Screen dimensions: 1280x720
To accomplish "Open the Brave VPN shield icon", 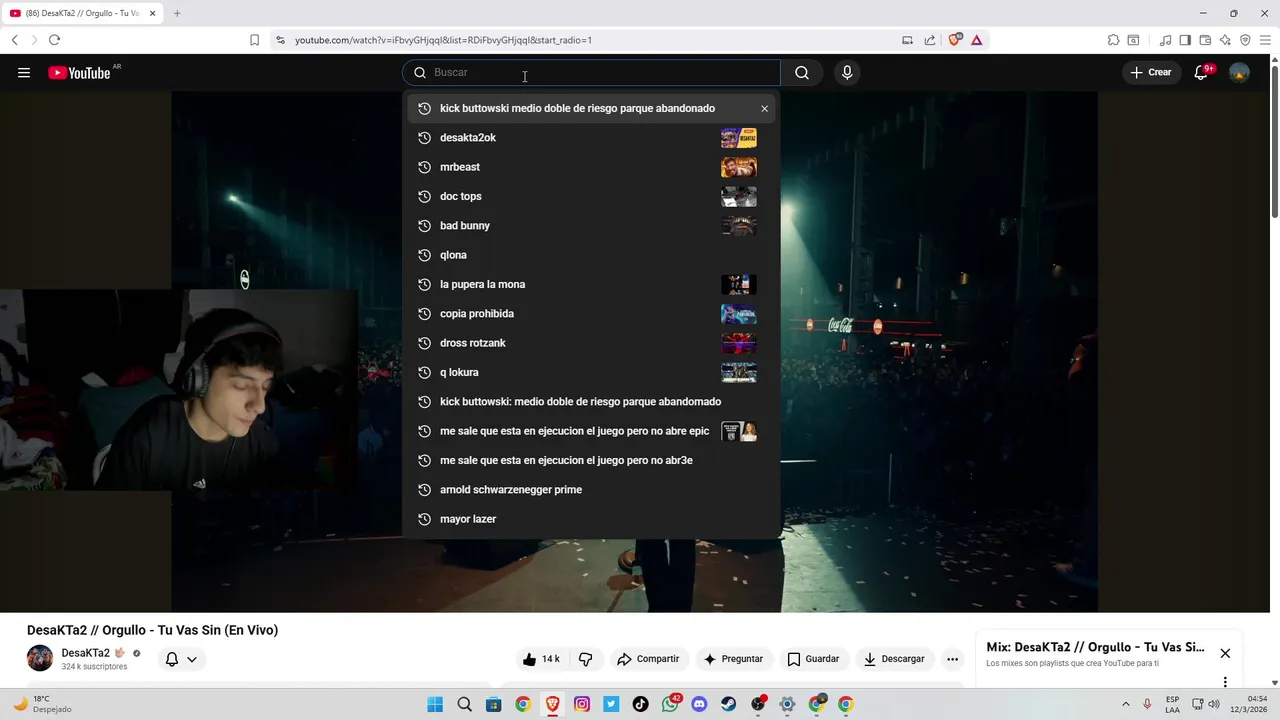I will click(x=1245, y=40).
